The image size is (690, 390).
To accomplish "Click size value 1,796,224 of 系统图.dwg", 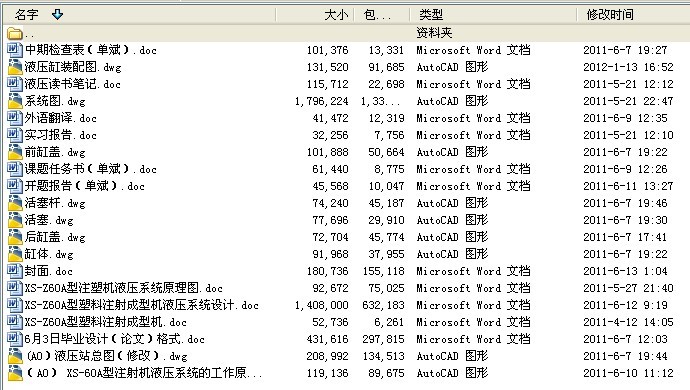I will (x=321, y=101).
